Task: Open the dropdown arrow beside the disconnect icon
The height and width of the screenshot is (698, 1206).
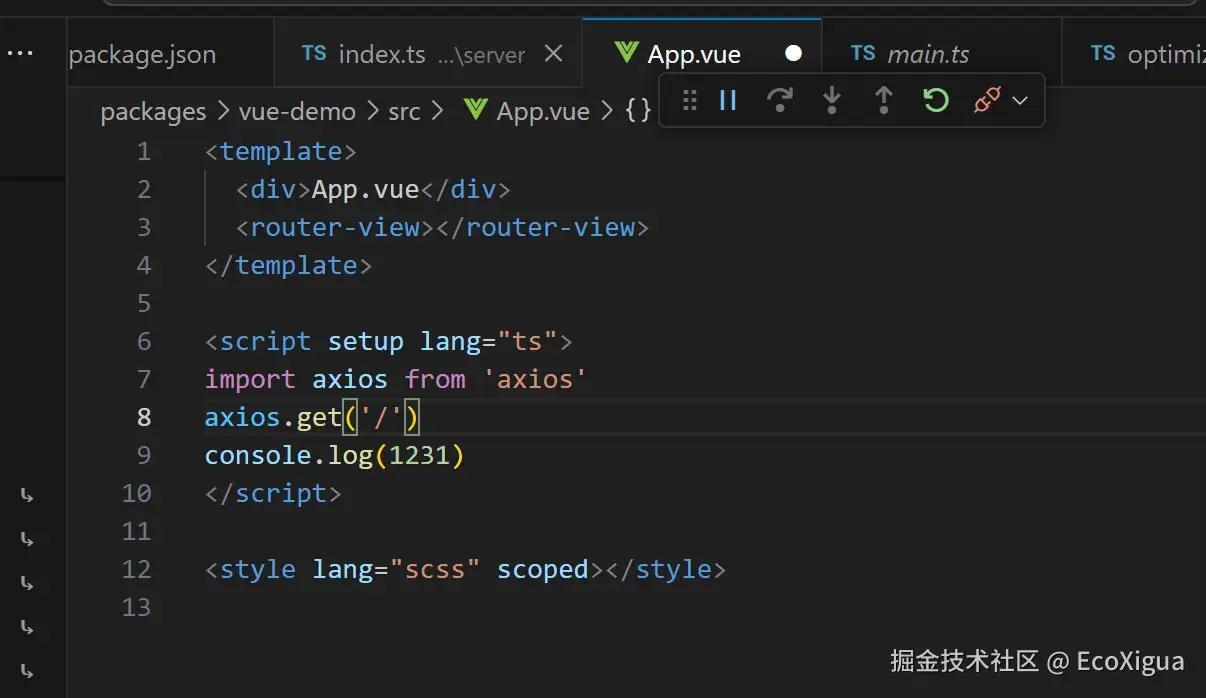Action: [1020, 101]
